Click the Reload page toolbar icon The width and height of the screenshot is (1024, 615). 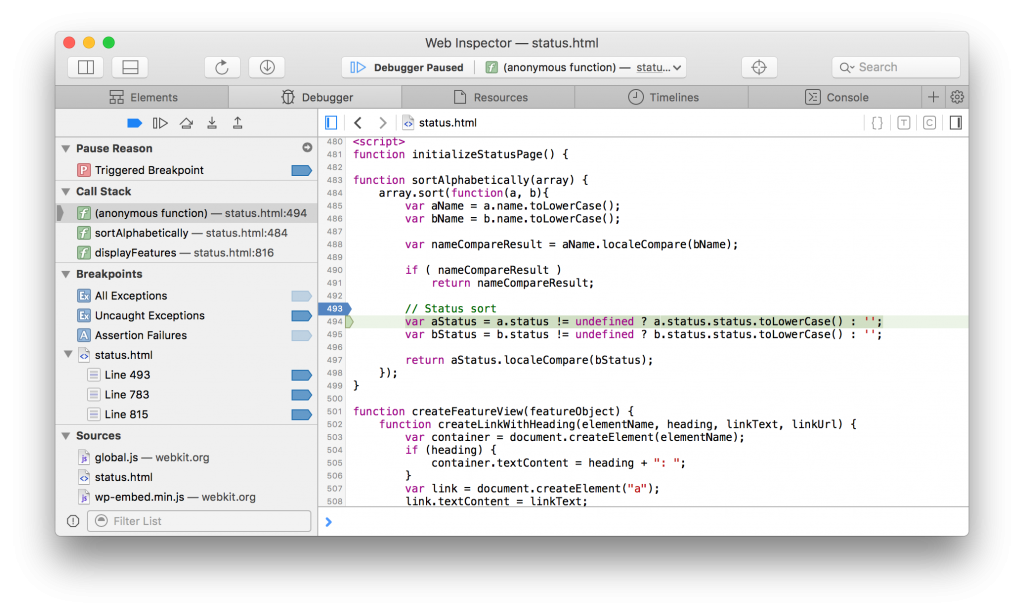[x=222, y=67]
